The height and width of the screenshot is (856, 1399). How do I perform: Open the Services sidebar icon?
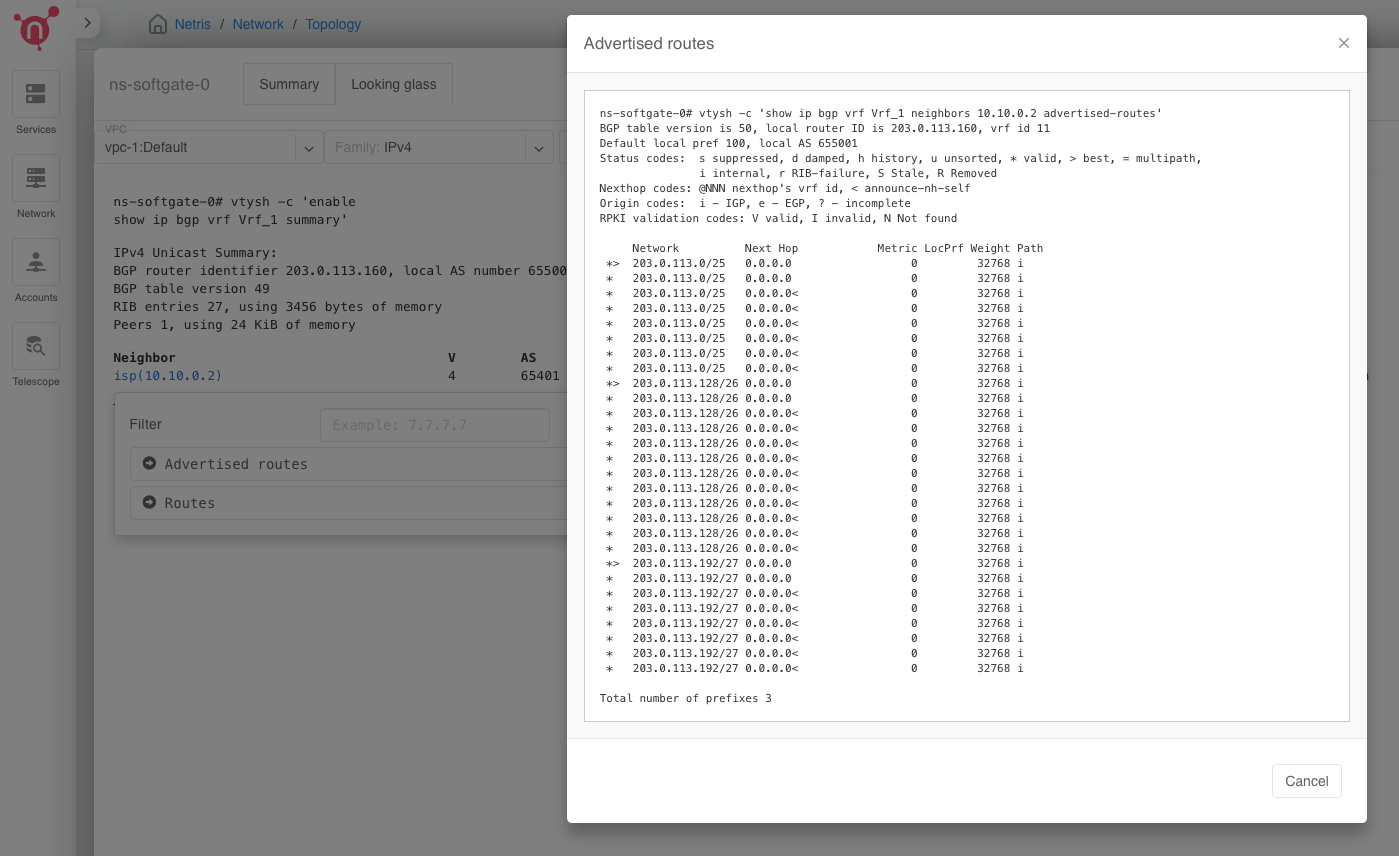pos(36,94)
